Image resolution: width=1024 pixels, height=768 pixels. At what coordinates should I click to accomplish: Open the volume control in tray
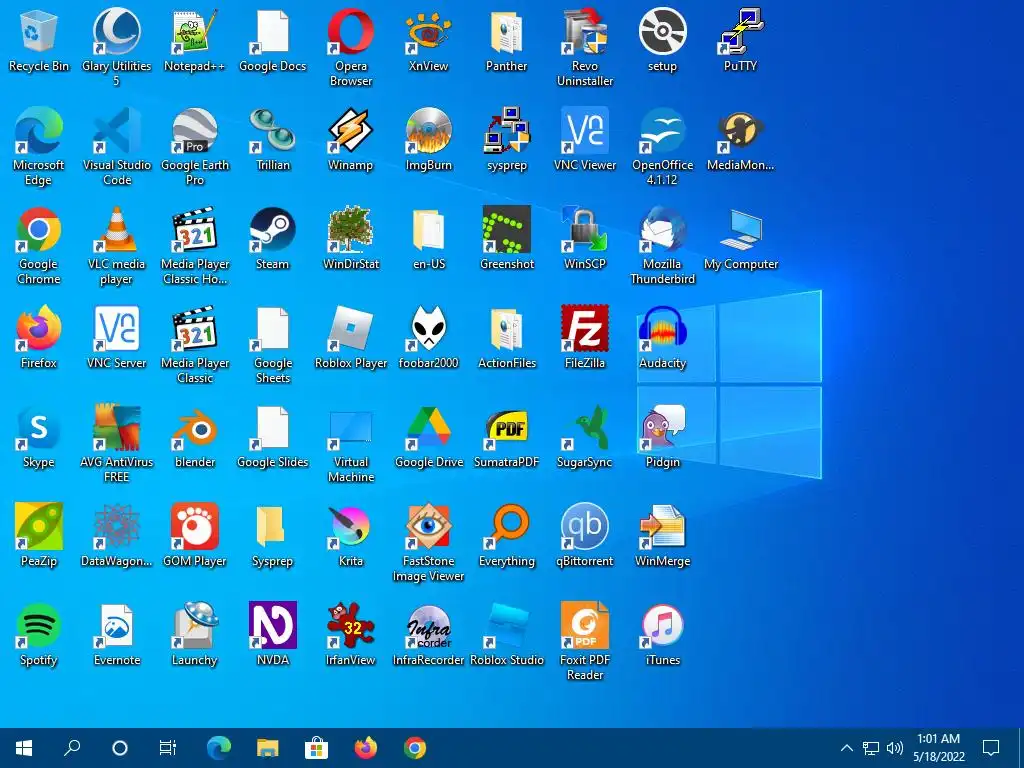point(895,748)
